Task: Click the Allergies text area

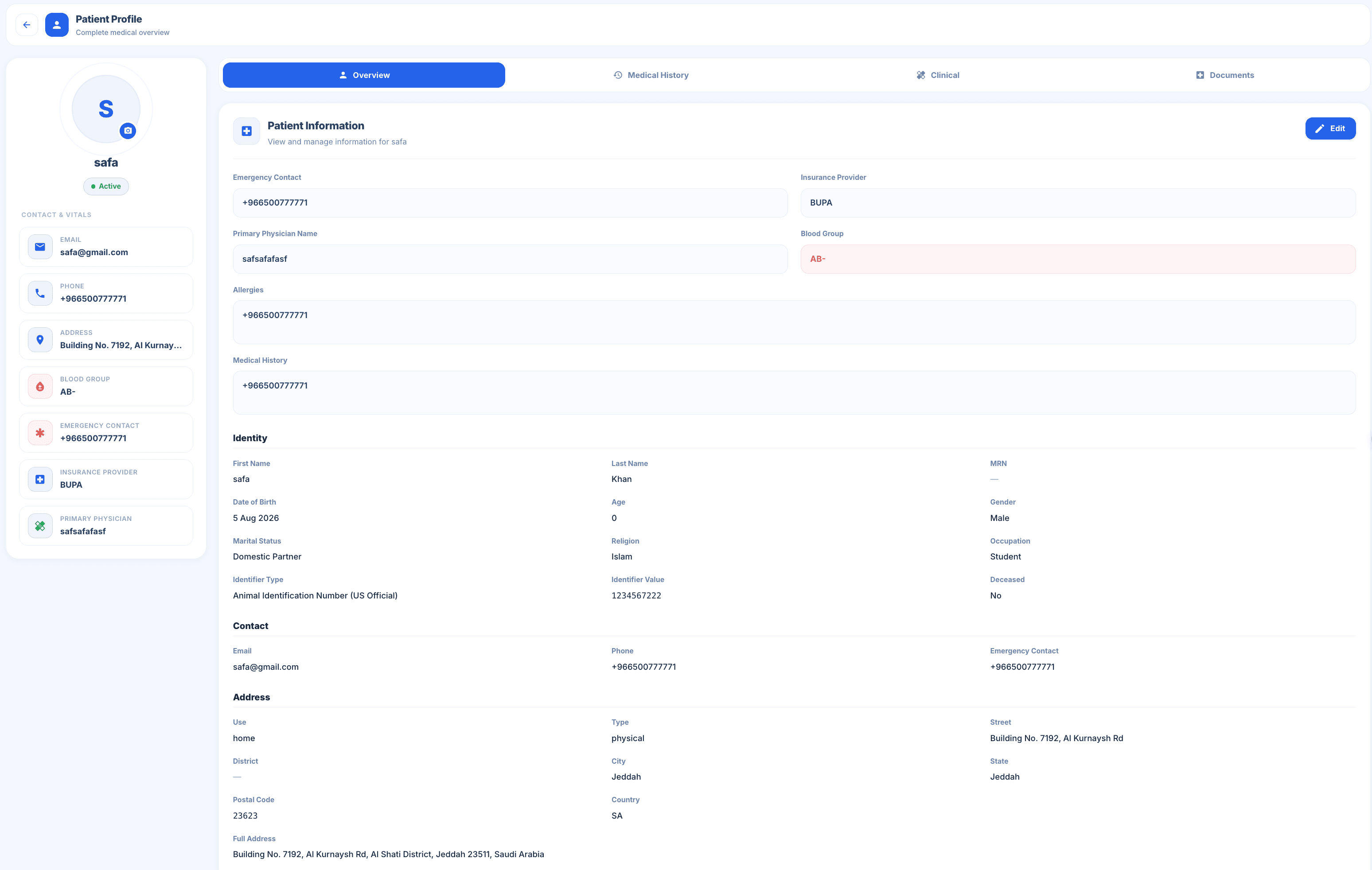Action: tap(794, 322)
